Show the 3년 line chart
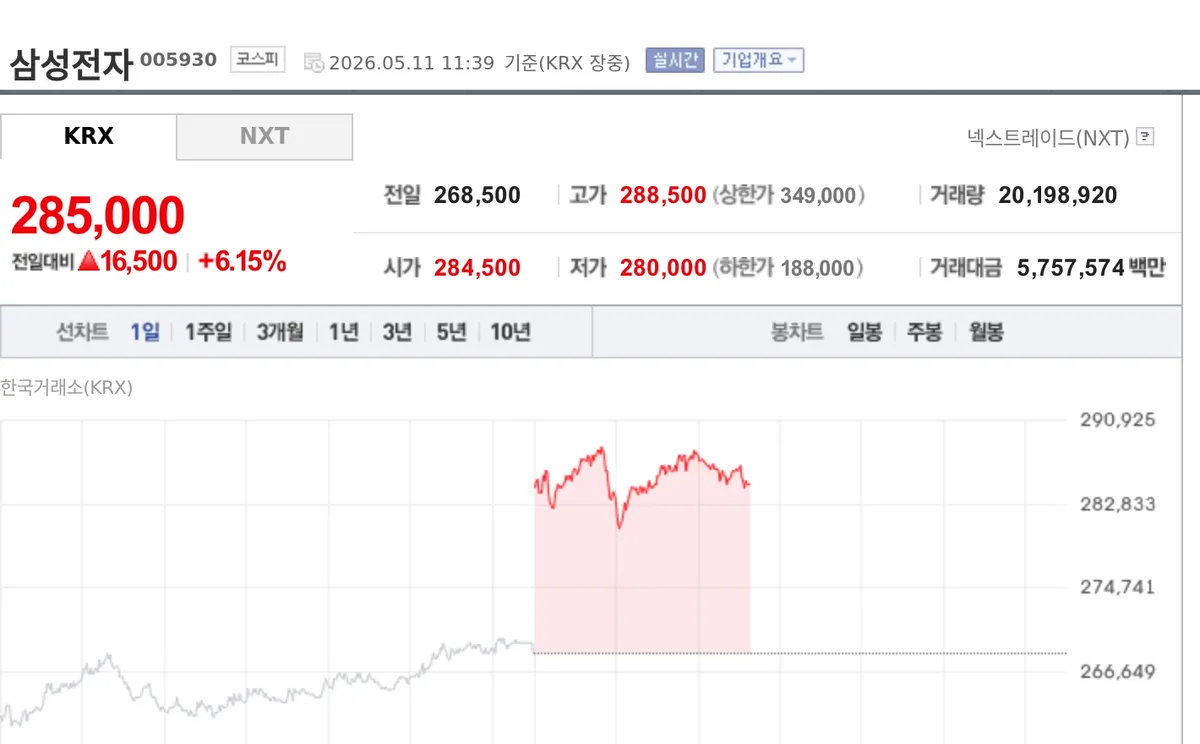1200x744 pixels. click(x=397, y=332)
